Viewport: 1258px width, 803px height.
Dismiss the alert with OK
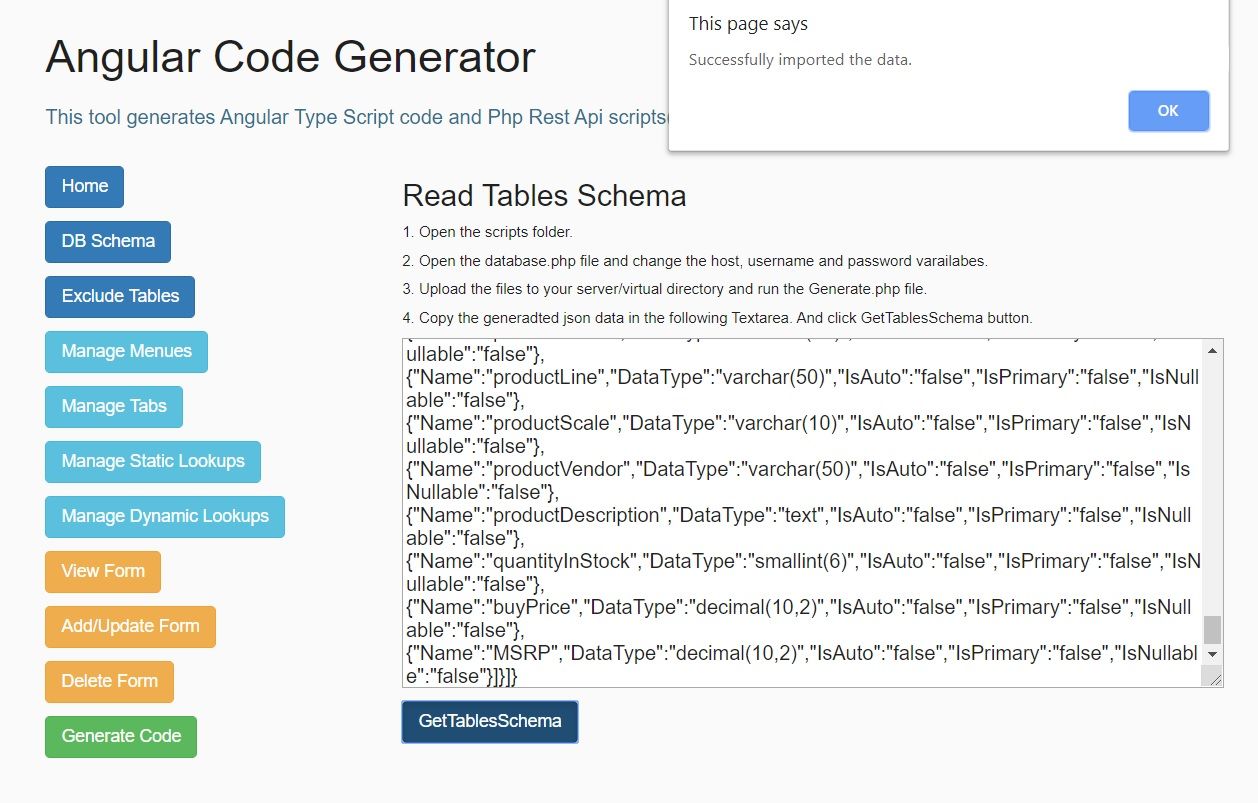pos(1168,111)
